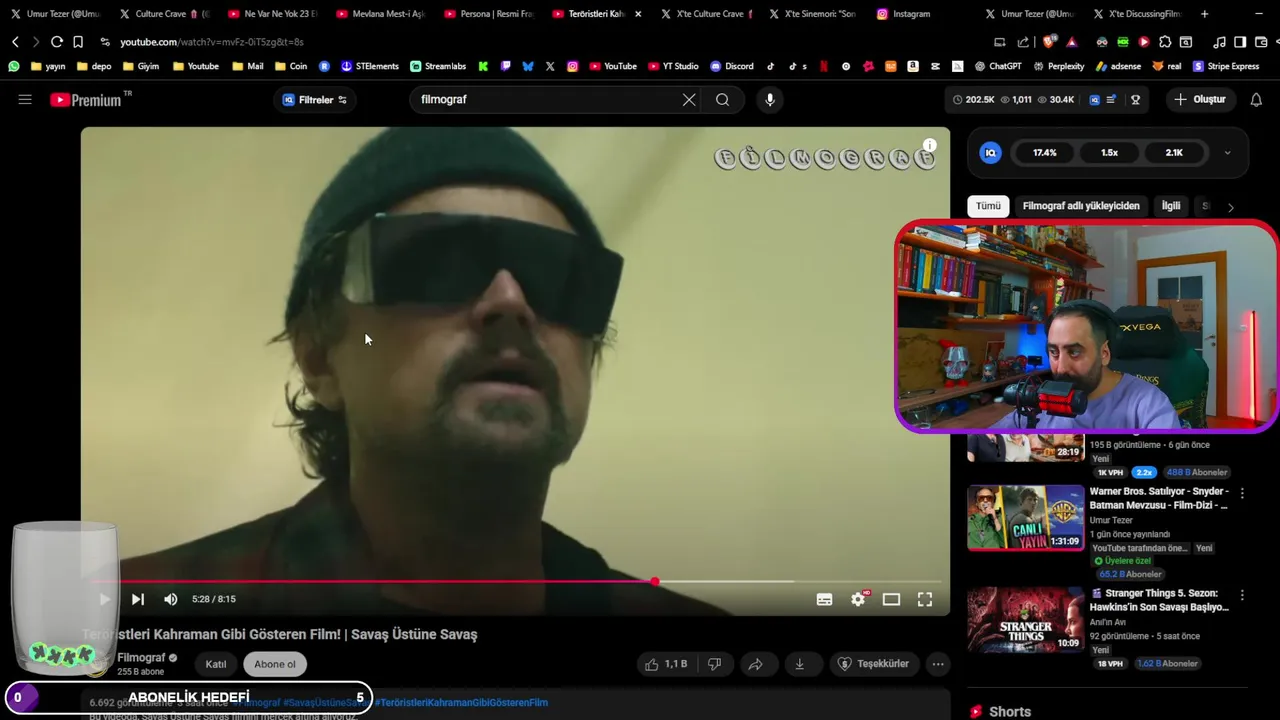This screenshot has height=720, width=1280.
Task: Open the browser extensions puzzle icon
Action: coord(1164,42)
